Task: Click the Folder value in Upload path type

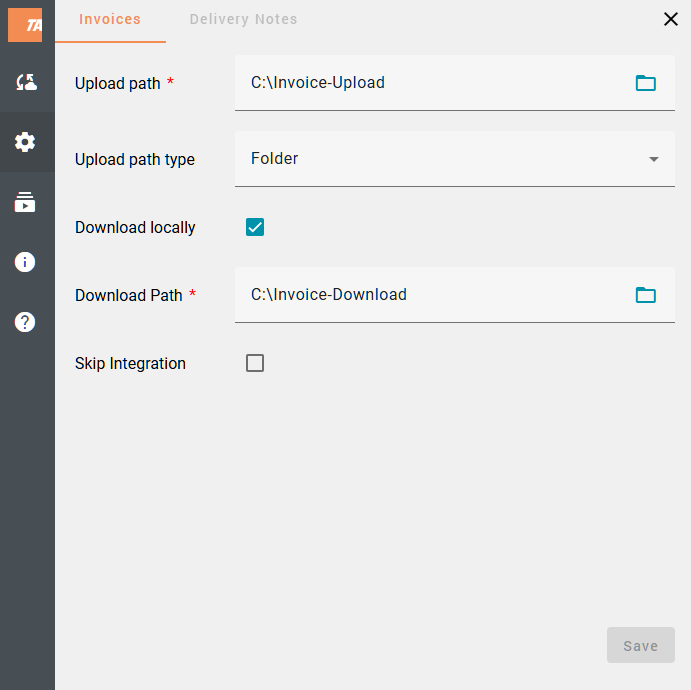Action: [x=275, y=159]
